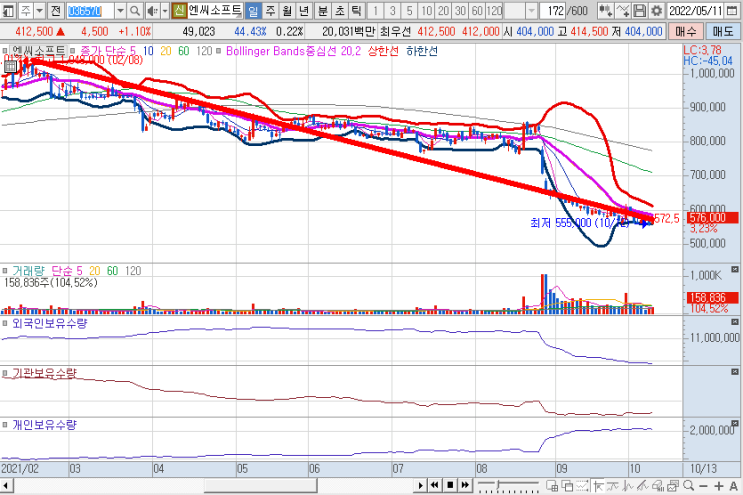Toggle Bollinger Bands legend checkbox

coord(218,50)
